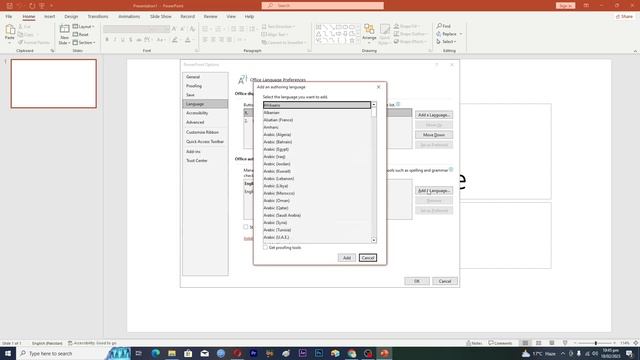Start the Slide Show from the status bar icon
The image size is (640, 360).
coord(565,343)
